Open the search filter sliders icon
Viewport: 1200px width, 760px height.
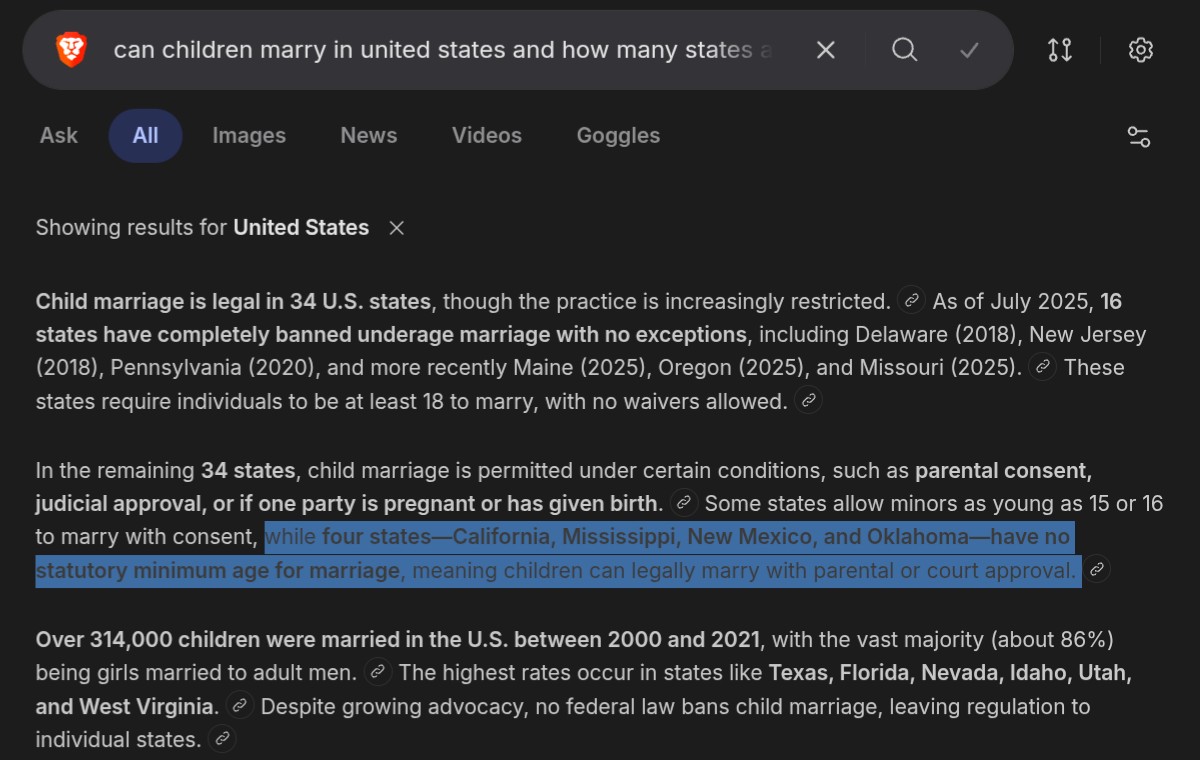[x=1139, y=137]
